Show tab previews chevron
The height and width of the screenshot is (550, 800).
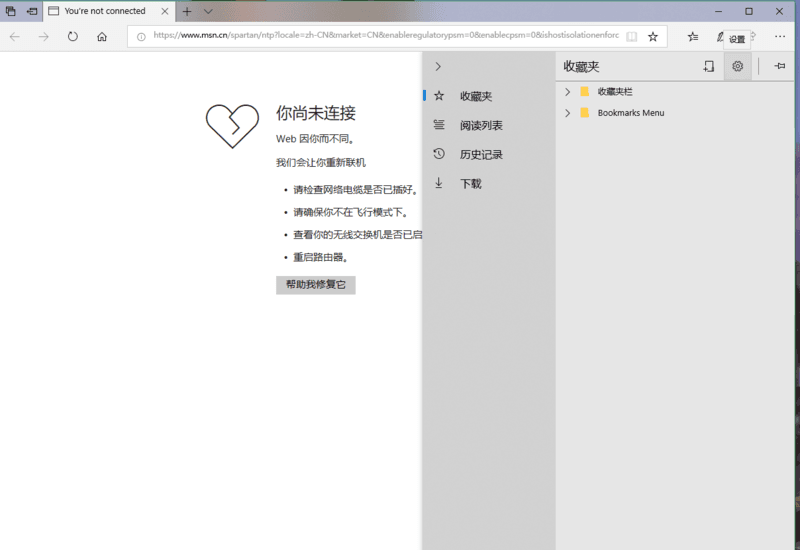[208, 11]
